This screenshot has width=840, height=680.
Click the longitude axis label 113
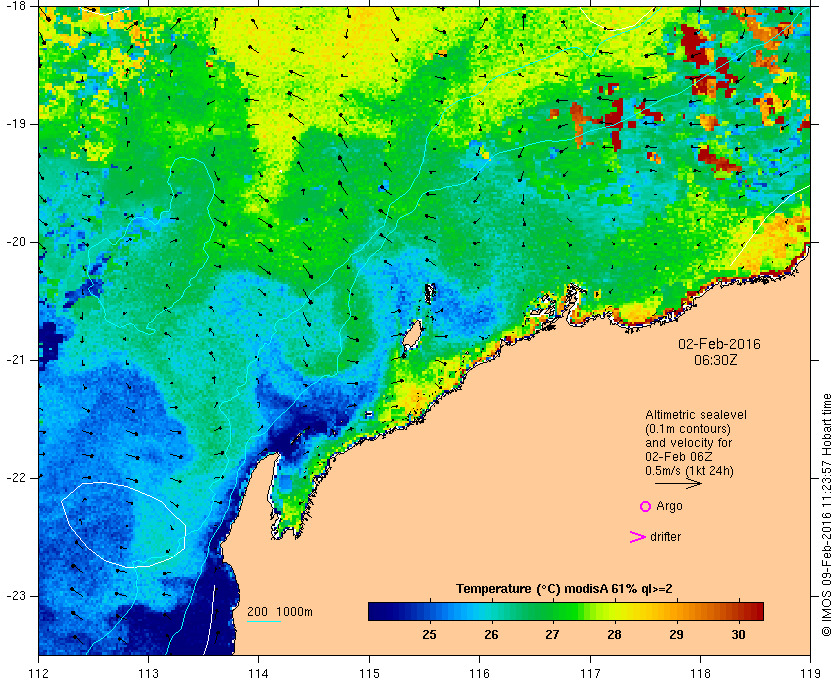point(148,673)
